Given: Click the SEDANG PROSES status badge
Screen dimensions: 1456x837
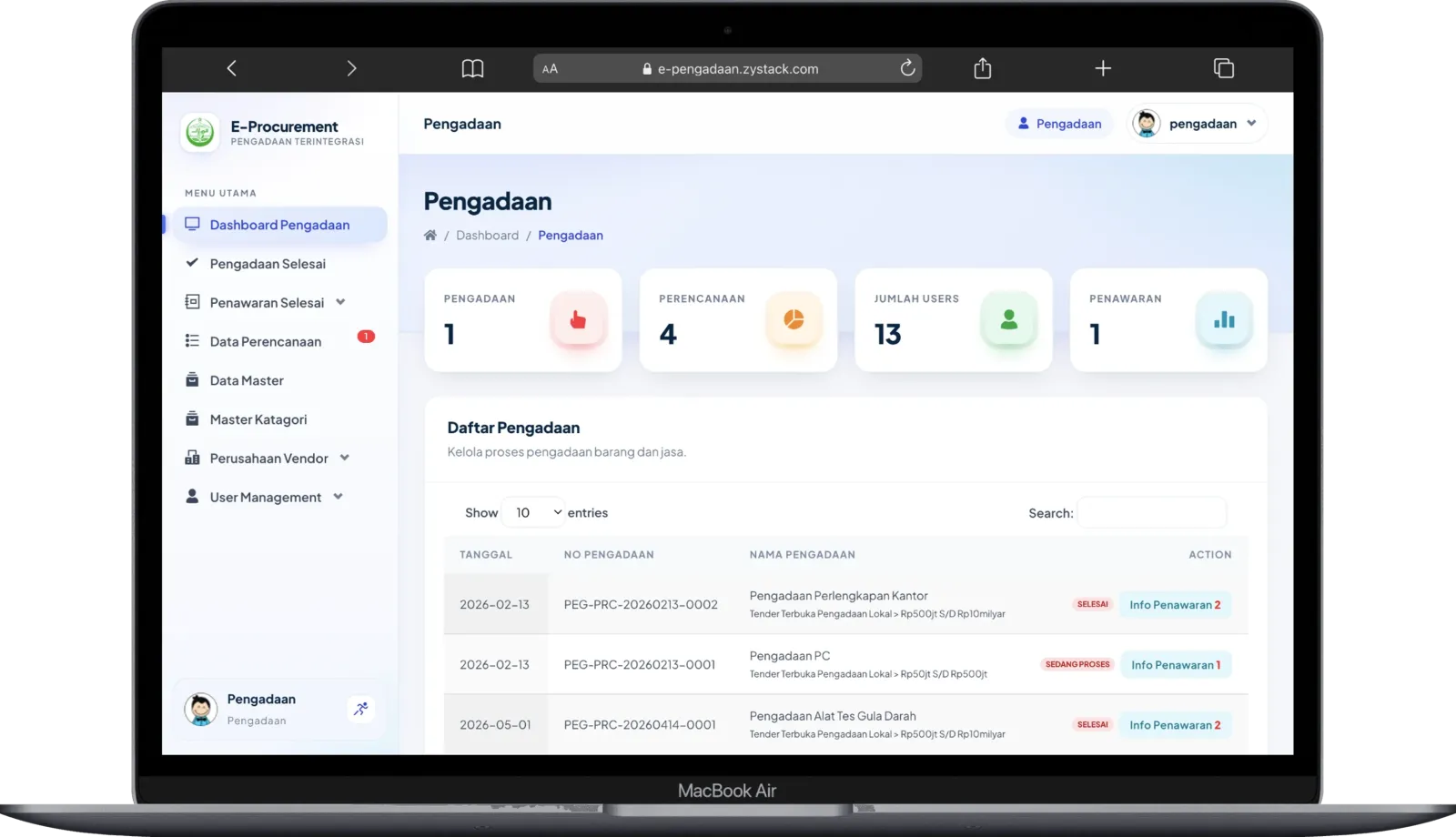Looking at the screenshot, I should click(x=1077, y=664).
